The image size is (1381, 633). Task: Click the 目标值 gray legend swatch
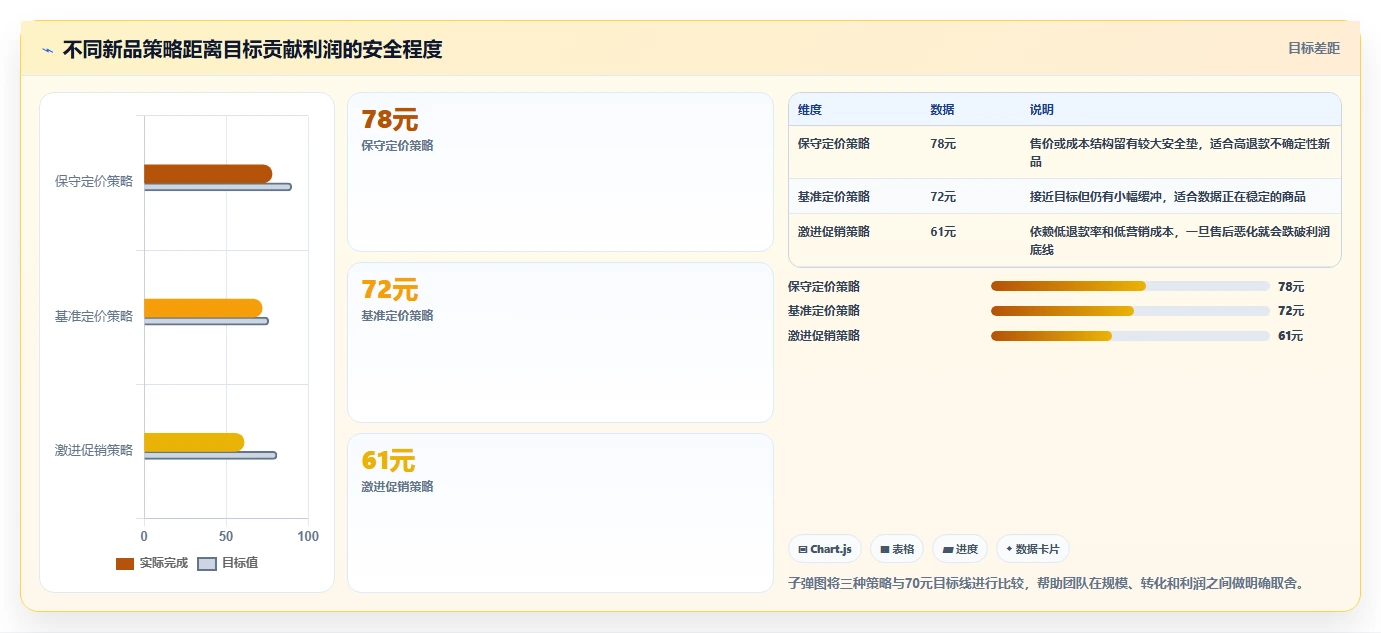point(207,563)
